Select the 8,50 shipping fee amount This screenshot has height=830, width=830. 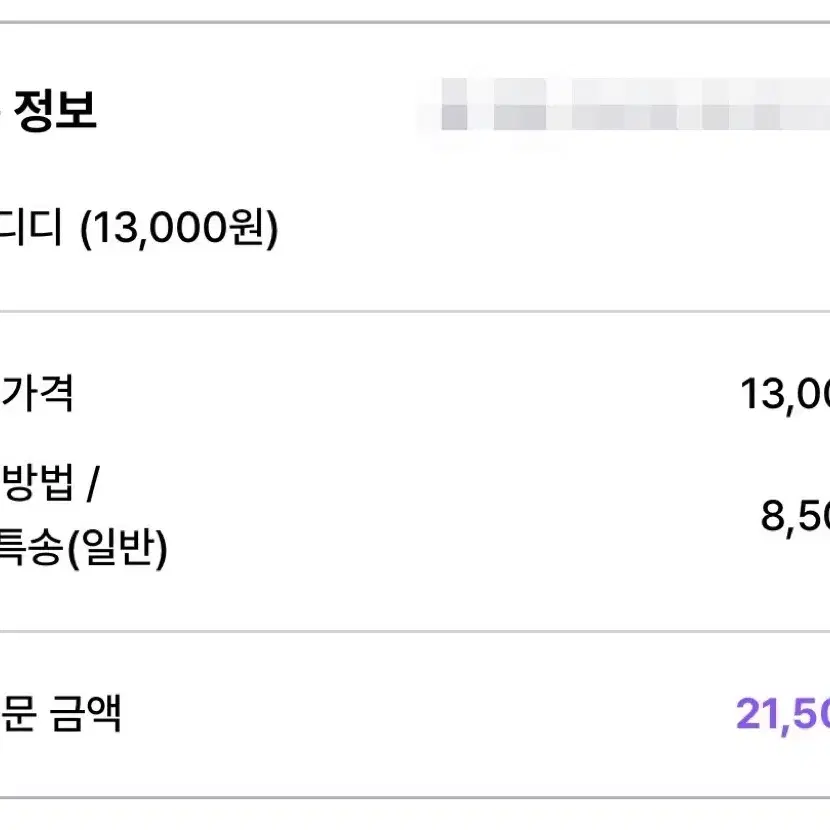(795, 516)
